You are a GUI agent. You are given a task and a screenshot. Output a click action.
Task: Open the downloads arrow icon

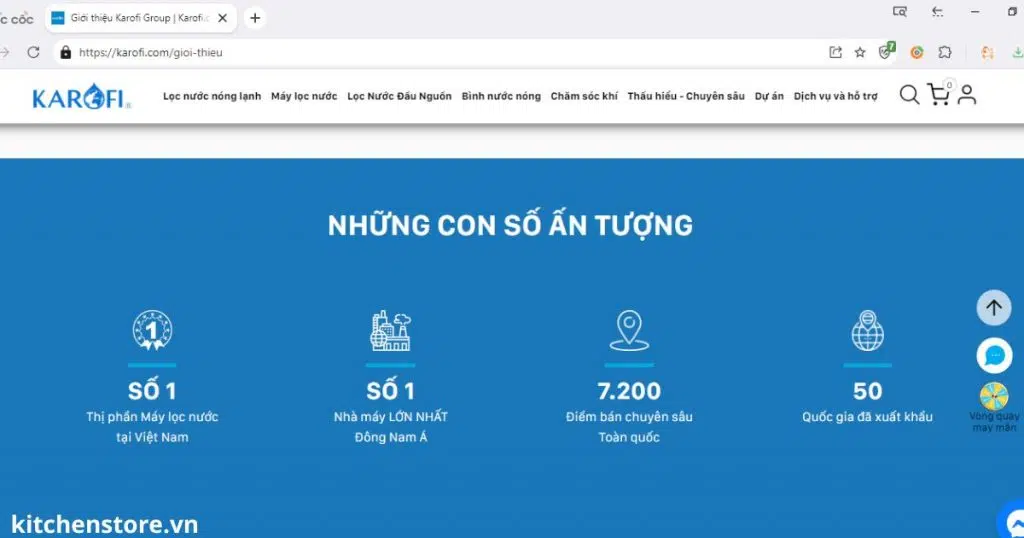tap(1017, 52)
